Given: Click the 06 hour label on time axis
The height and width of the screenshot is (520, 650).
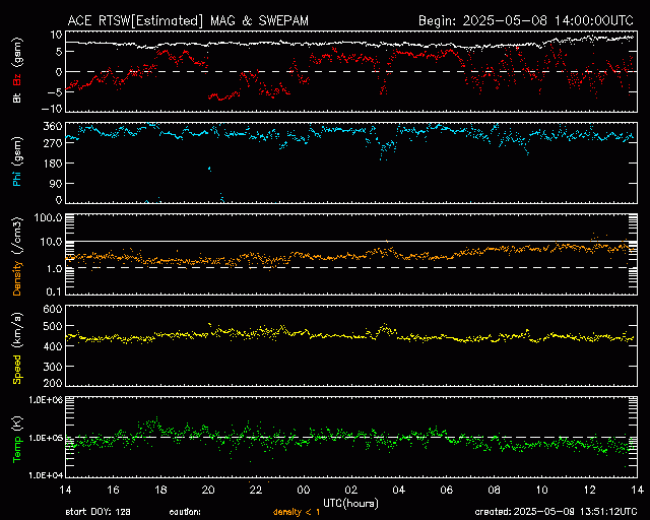Looking at the screenshot, I should pos(446,490).
